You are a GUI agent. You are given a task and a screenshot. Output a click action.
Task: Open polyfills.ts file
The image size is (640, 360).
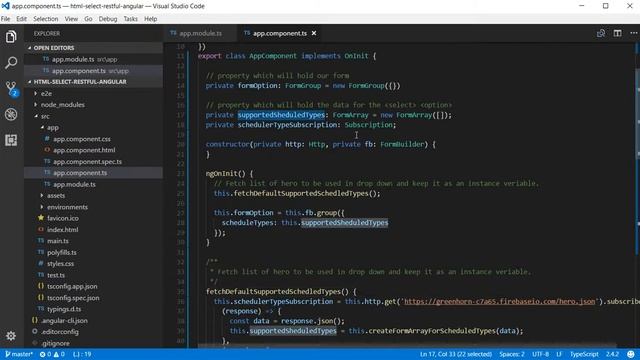pyautogui.click(x=93, y=252)
